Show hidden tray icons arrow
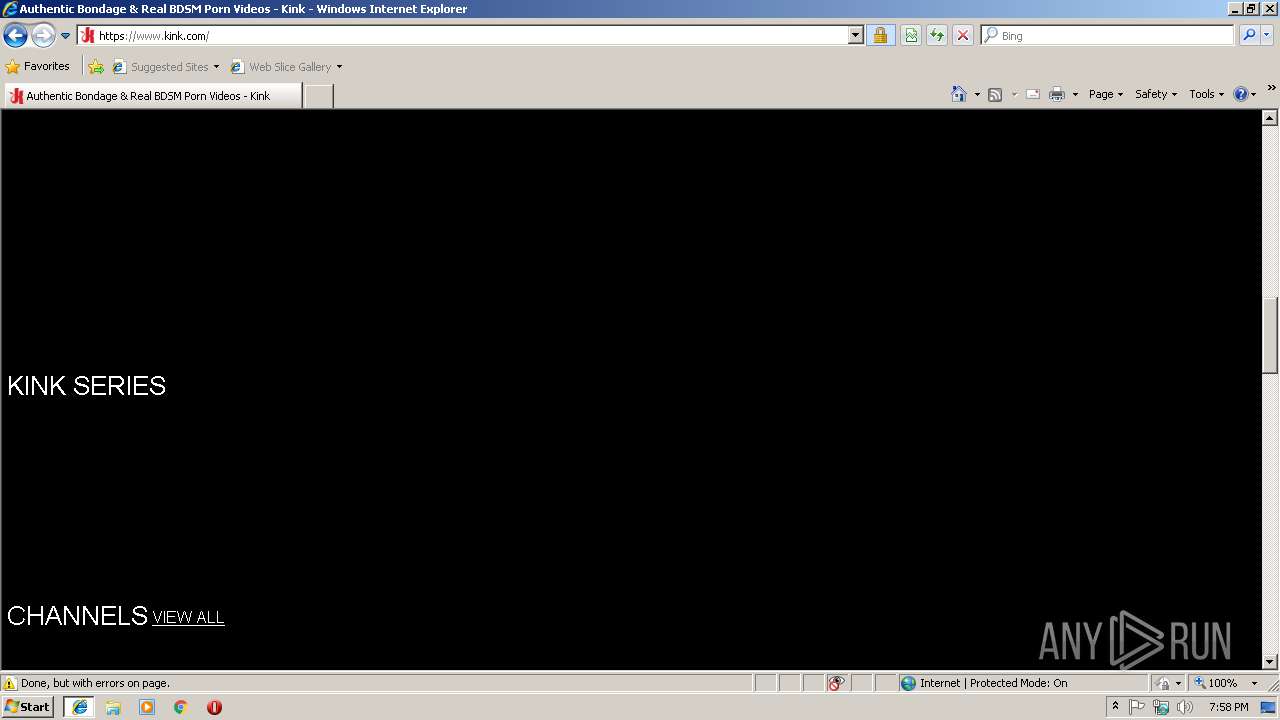1280x720 pixels. 1115,707
